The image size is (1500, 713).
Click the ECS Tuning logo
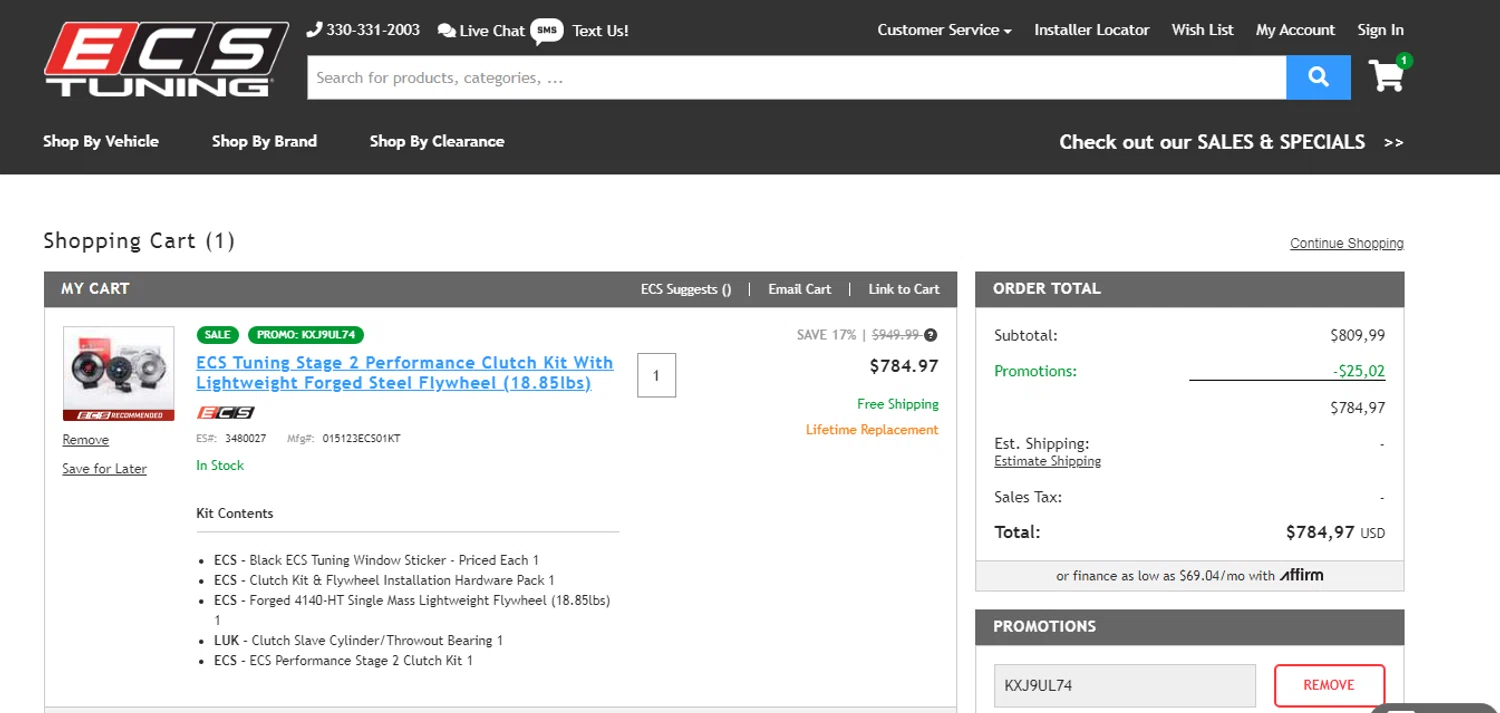[165, 60]
